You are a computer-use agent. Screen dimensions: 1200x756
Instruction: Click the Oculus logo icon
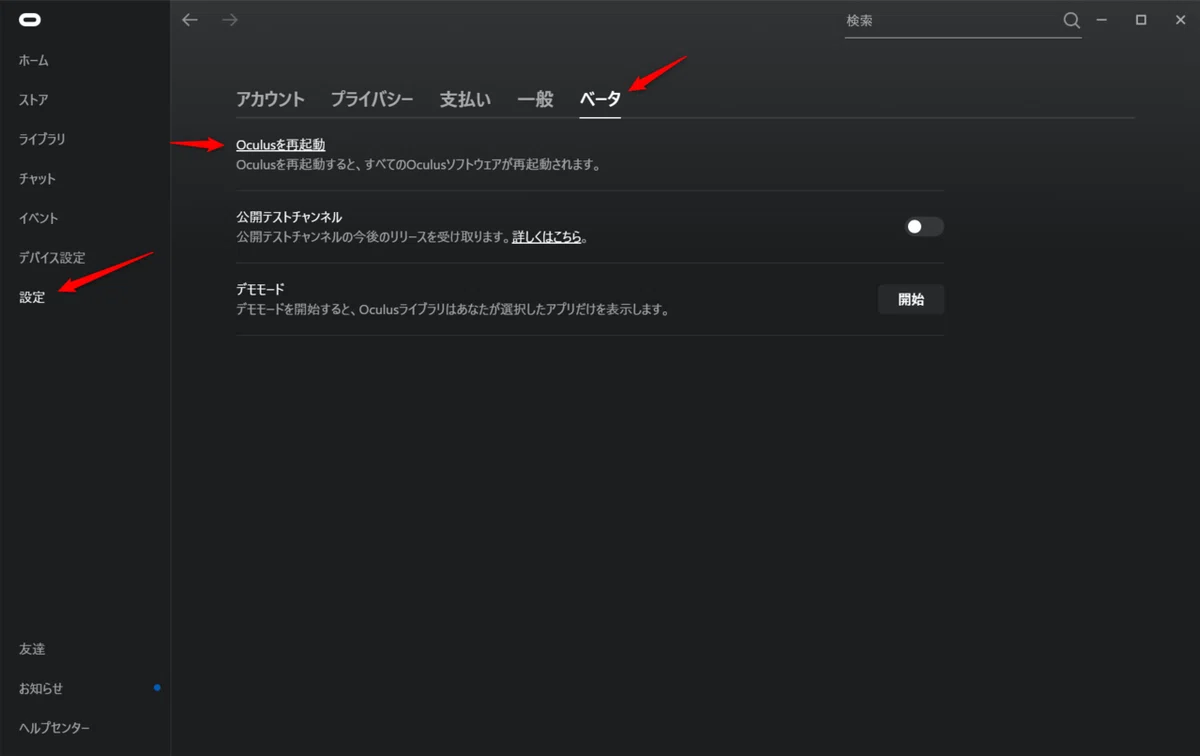tap(29, 20)
